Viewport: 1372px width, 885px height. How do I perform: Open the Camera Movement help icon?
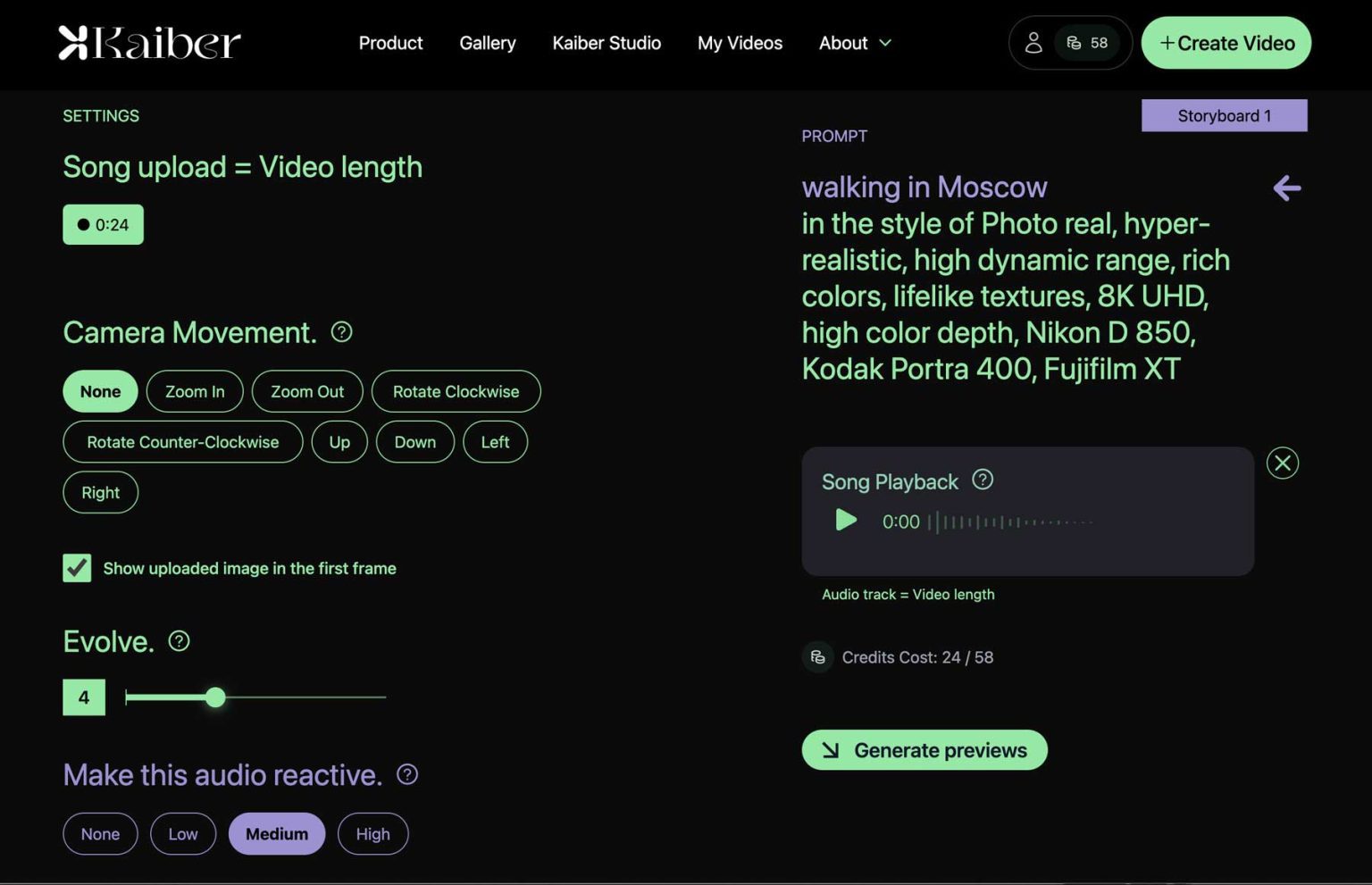tap(342, 331)
